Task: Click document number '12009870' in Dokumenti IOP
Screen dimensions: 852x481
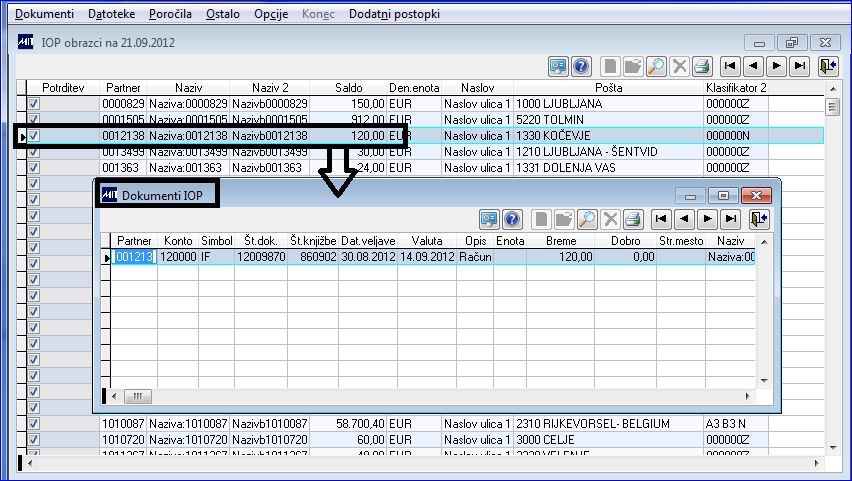Action: tap(261, 257)
